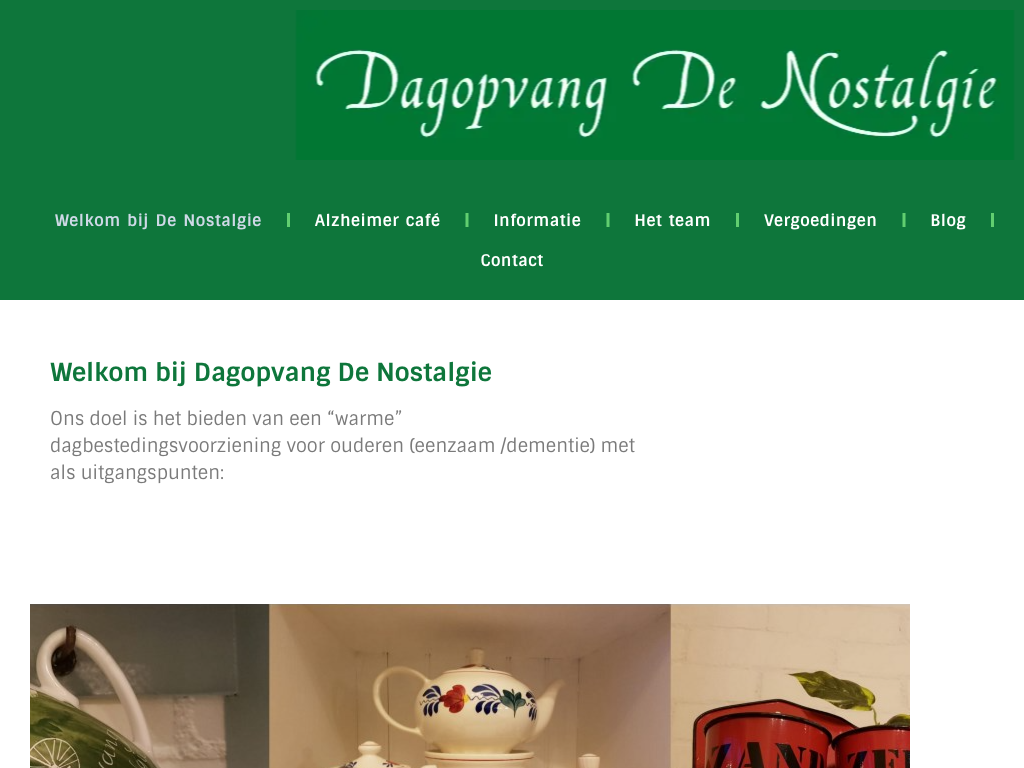Image resolution: width=1024 pixels, height=768 pixels.
Task: Open the Contact page
Action: (512, 260)
